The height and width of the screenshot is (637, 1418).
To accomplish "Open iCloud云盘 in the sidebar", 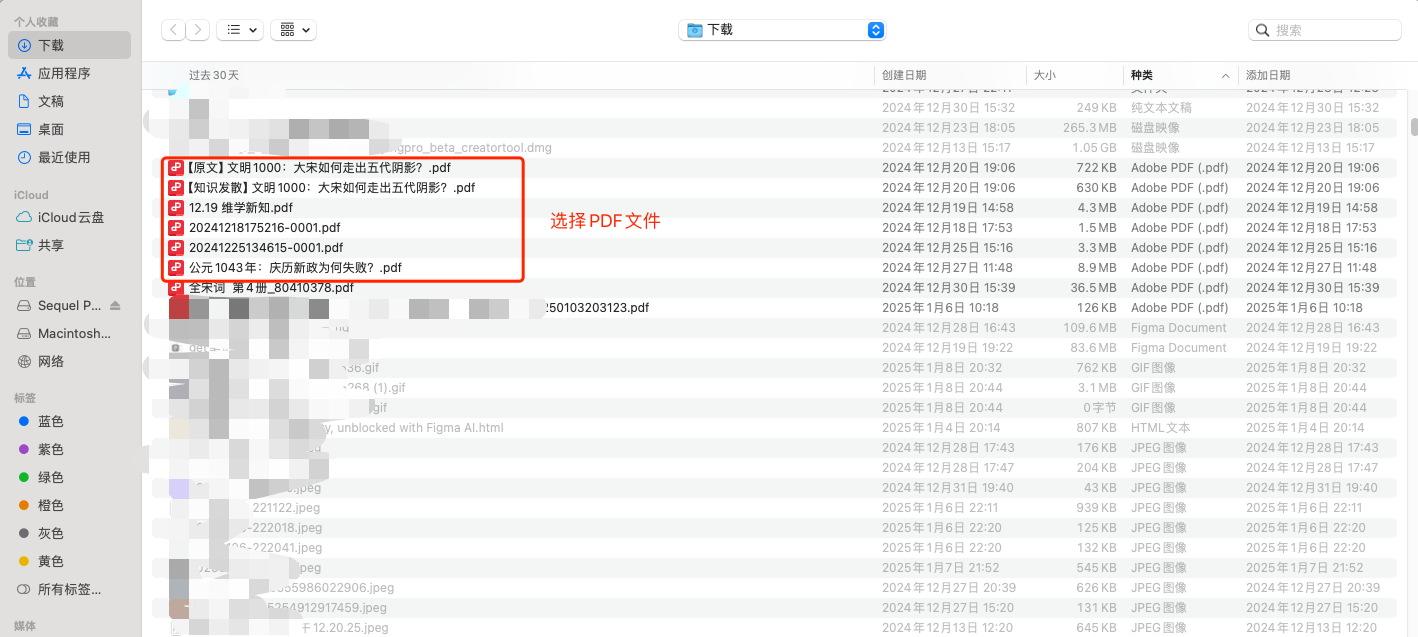I will [70, 217].
